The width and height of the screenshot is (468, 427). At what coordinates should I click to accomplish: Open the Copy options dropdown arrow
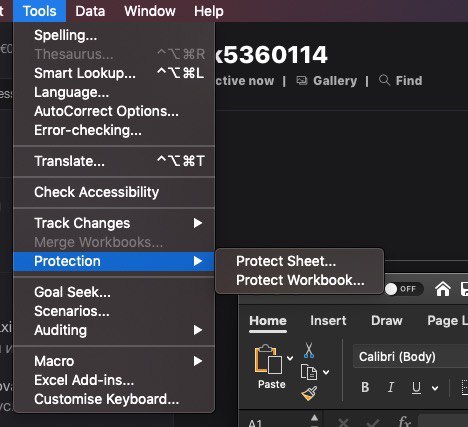pos(326,372)
